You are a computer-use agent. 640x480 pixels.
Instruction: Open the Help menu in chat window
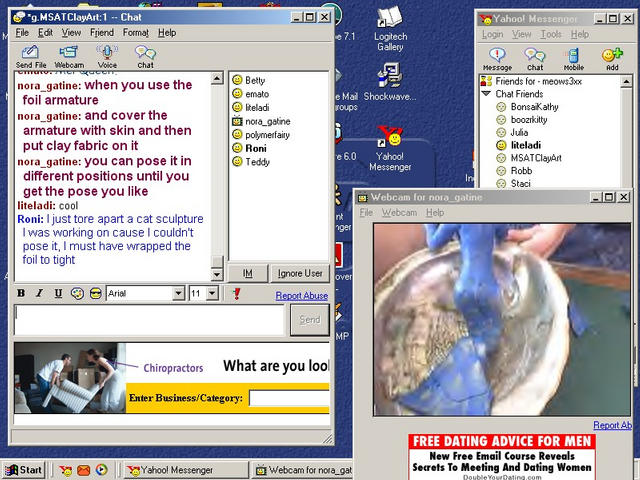[167, 33]
